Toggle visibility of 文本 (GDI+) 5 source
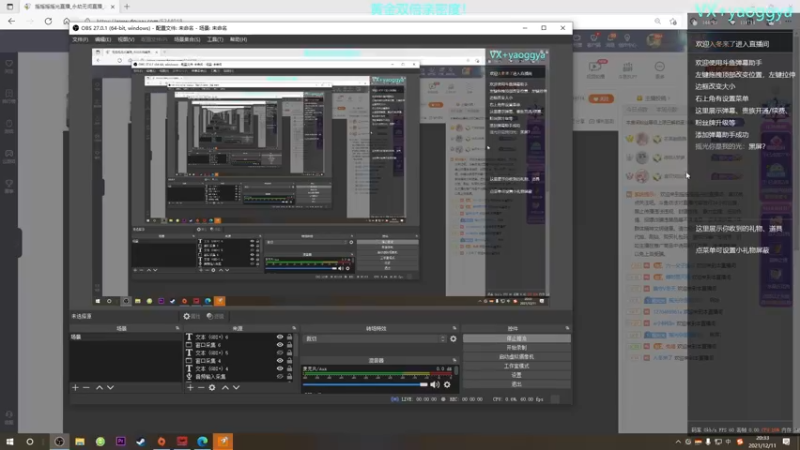The width and height of the screenshot is (800, 450). [280, 353]
